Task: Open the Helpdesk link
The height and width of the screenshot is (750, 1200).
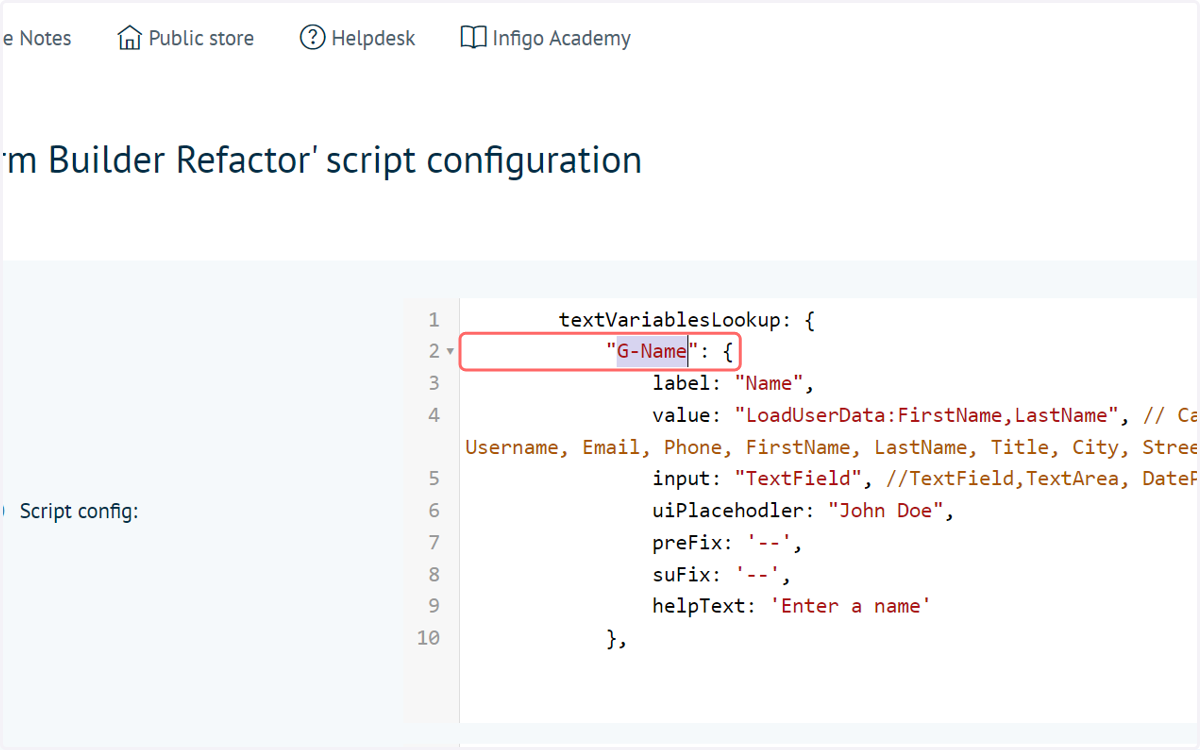Action: point(358,38)
